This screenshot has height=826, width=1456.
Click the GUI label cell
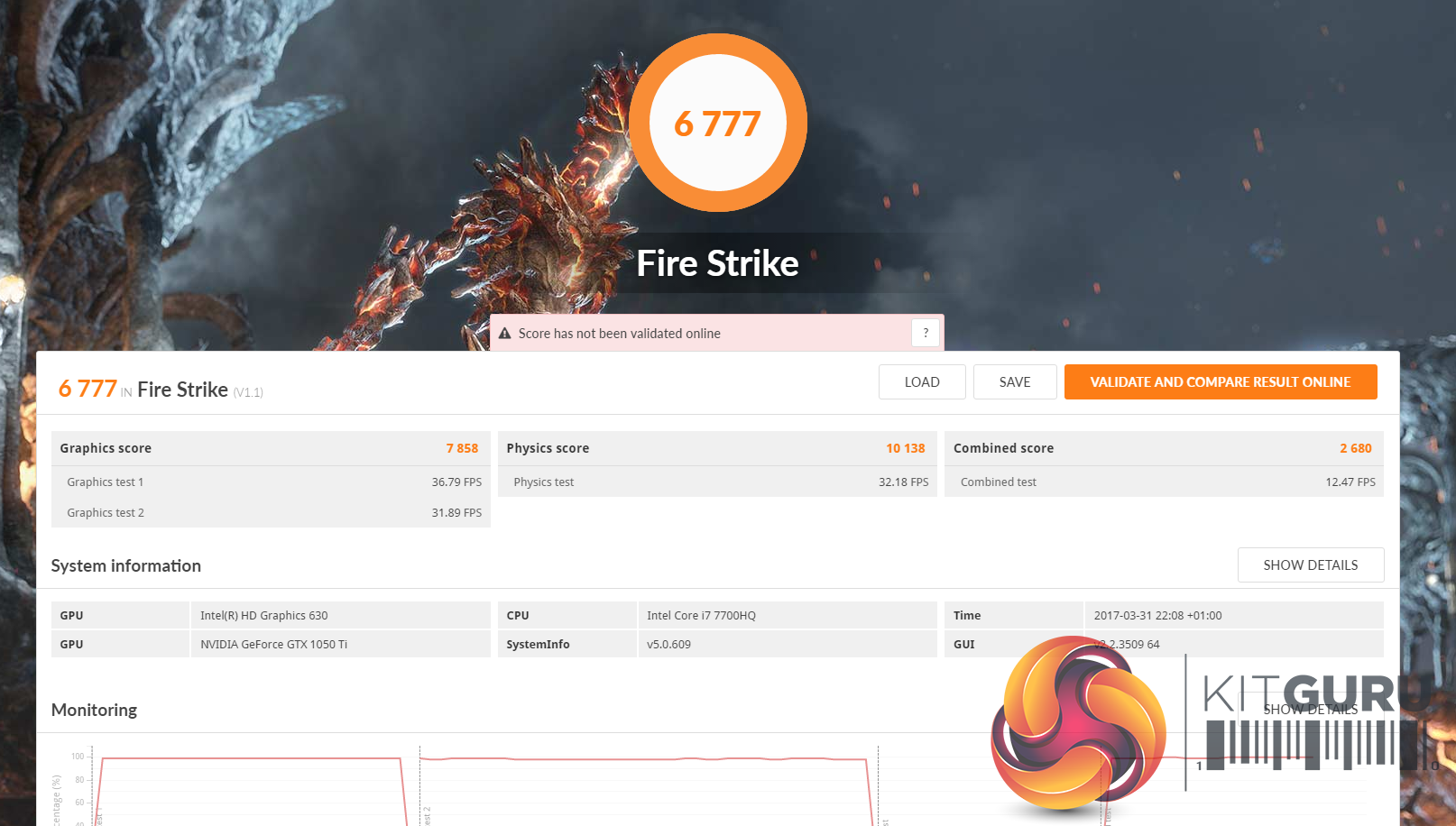(x=1014, y=644)
